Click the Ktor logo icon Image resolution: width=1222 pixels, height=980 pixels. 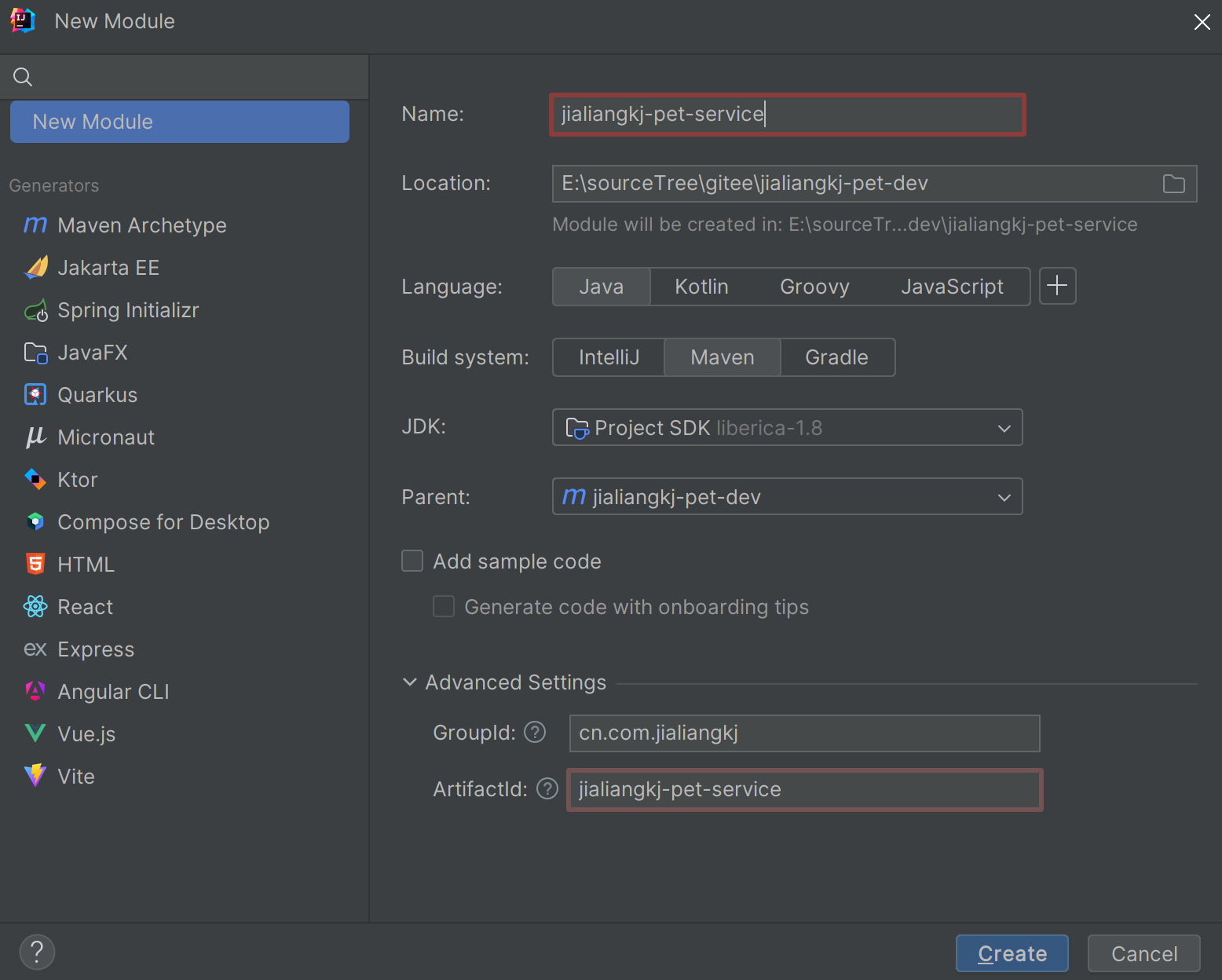coord(35,479)
